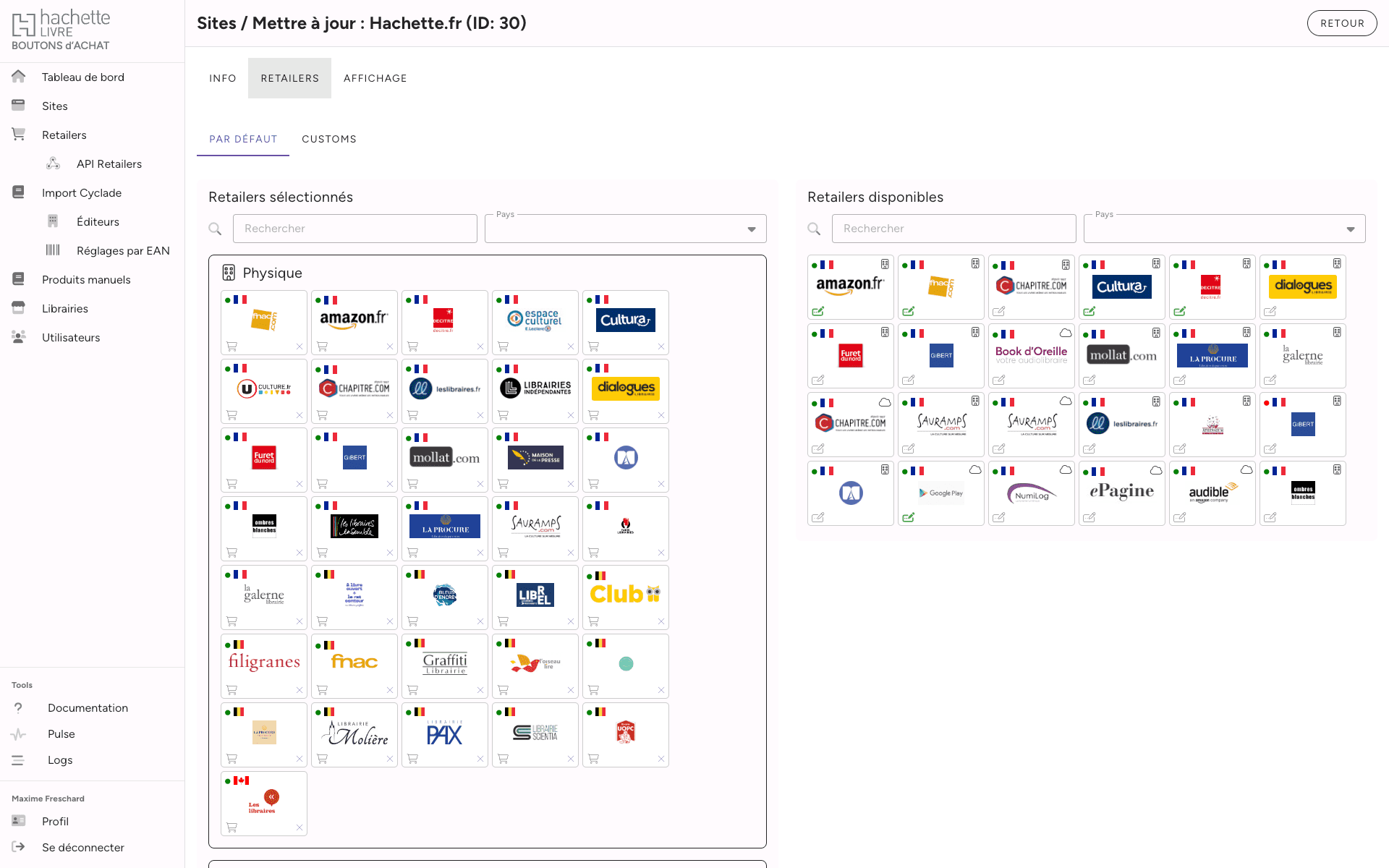This screenshot has width=1389, height=868.
Task: Remove selected dialogues retailer with X
Action: pos(661,415)
